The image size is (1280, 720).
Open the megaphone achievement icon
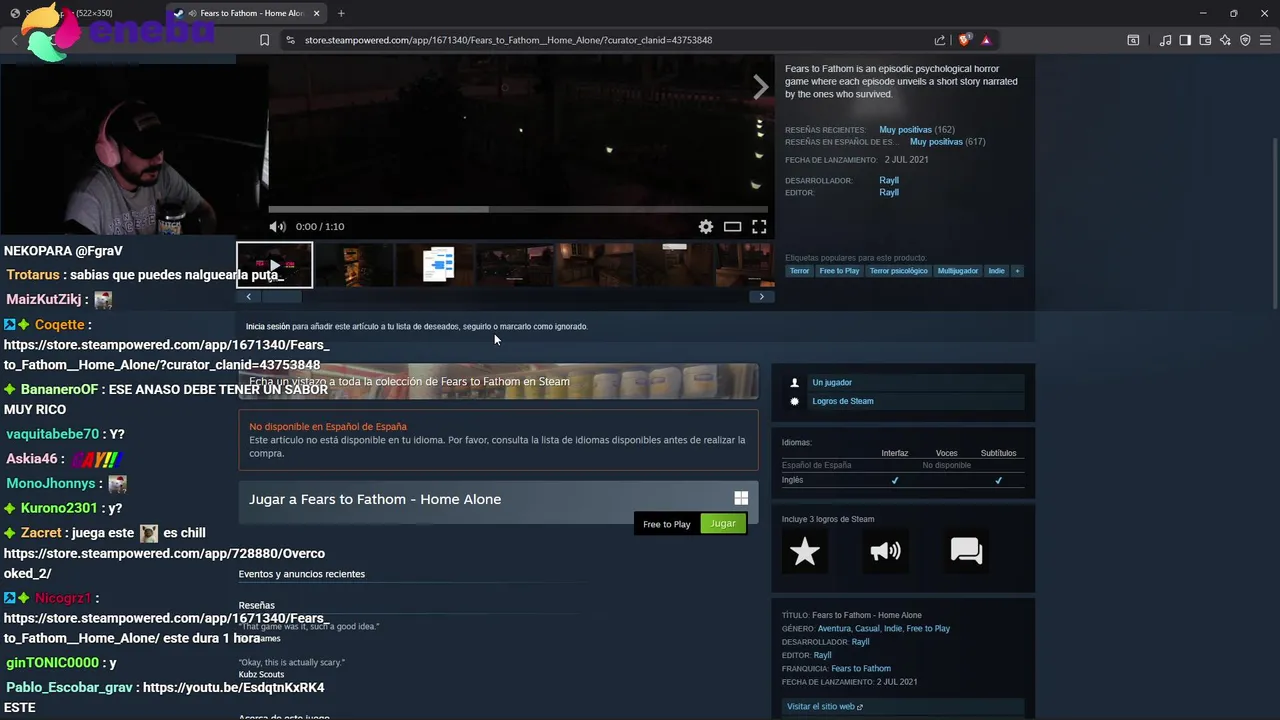click(885, 551)
